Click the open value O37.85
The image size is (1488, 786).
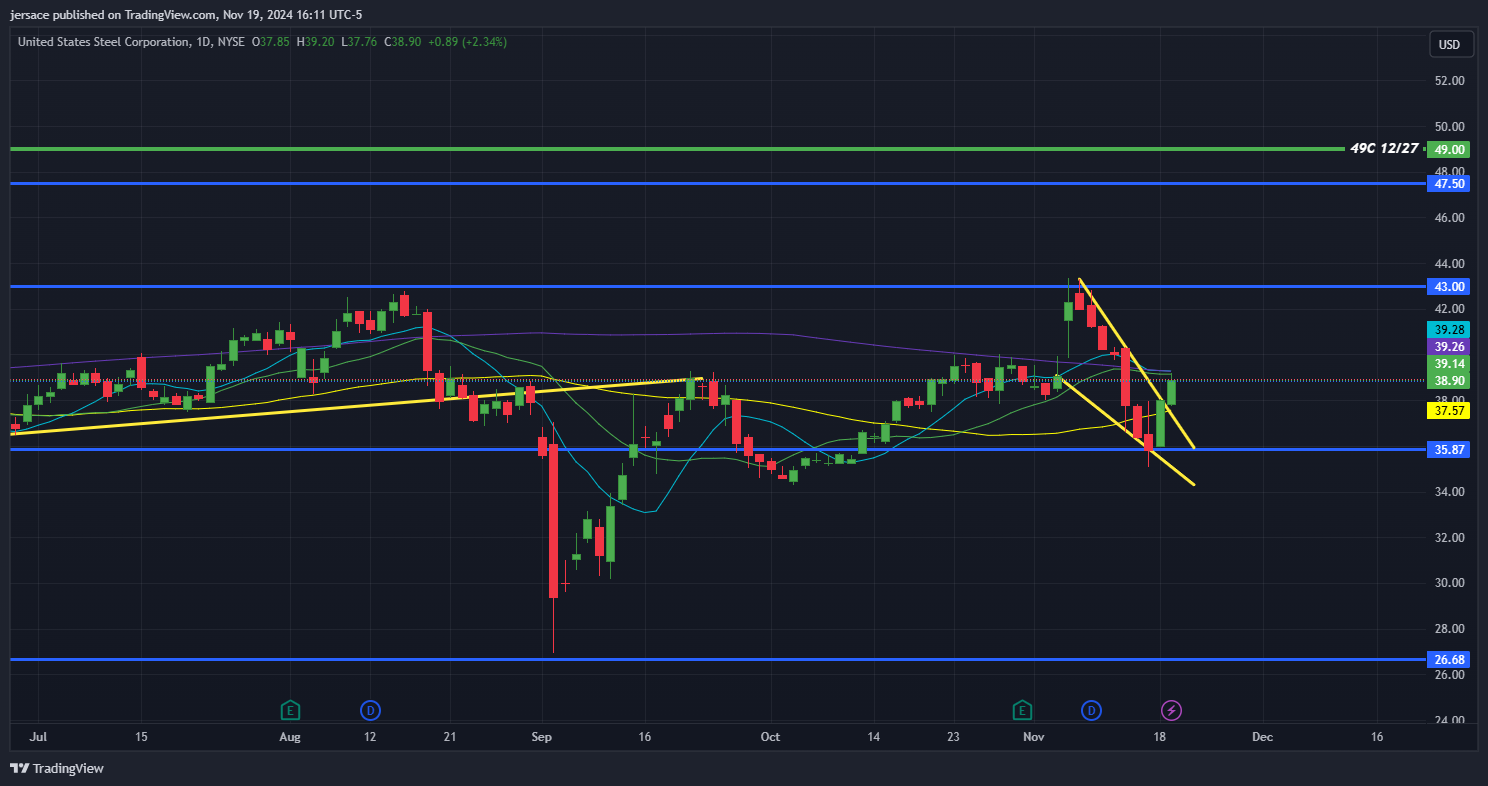[270, 42]
